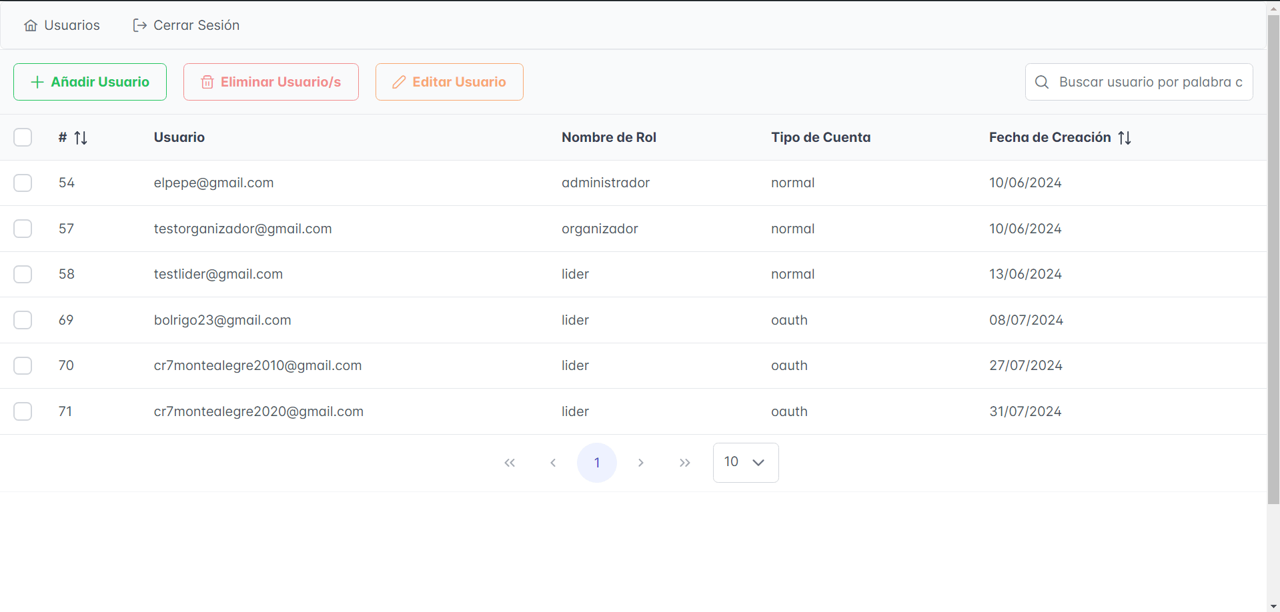Click the date 31/07/2024
This screenshot has width=1280, height=612.
[x=1026, y=411]
